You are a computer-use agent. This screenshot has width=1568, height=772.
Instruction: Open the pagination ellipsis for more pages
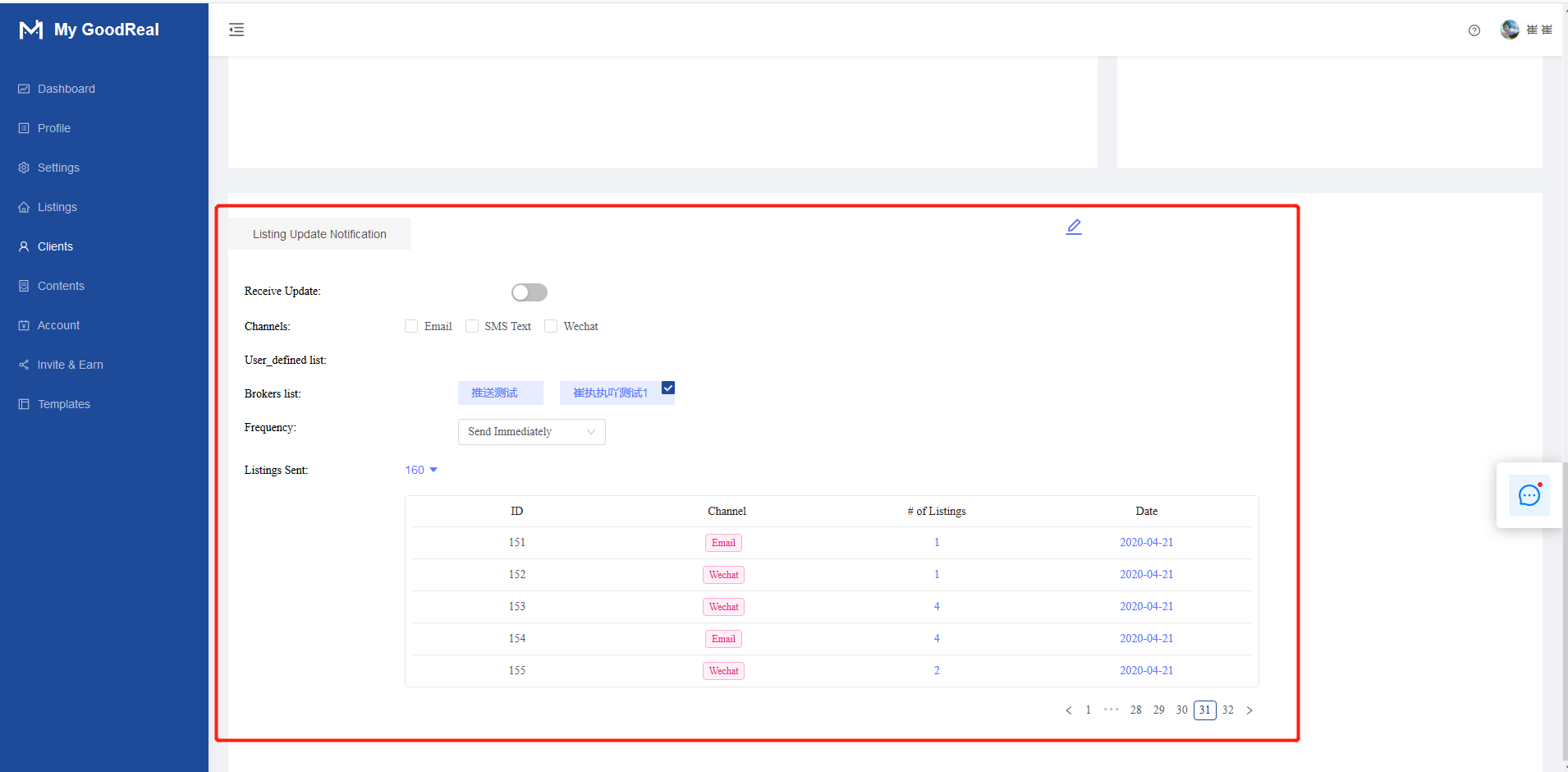tap(1112, 710)
